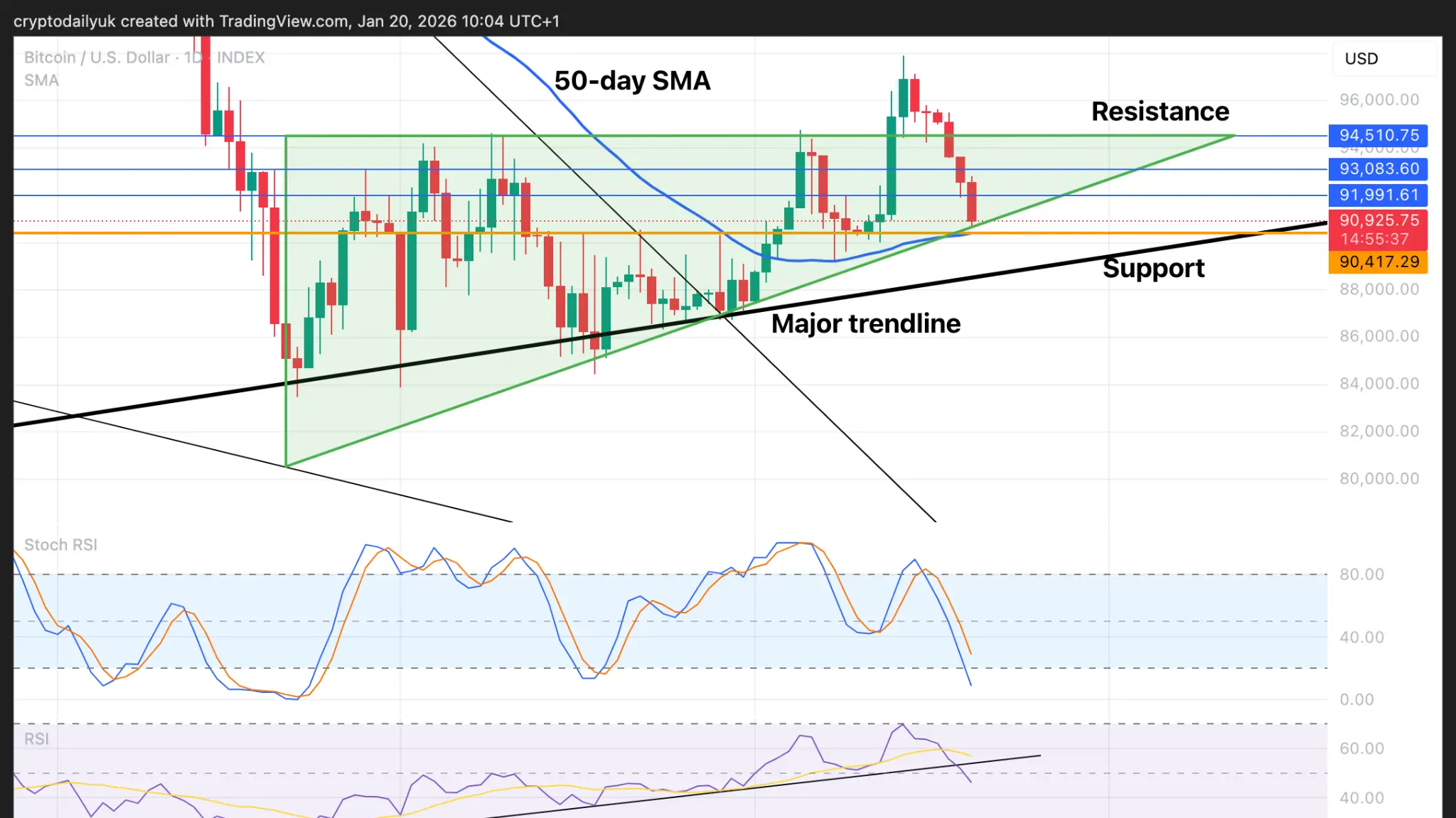Click the Stoch RSI indicator label

tap(60, 545)
